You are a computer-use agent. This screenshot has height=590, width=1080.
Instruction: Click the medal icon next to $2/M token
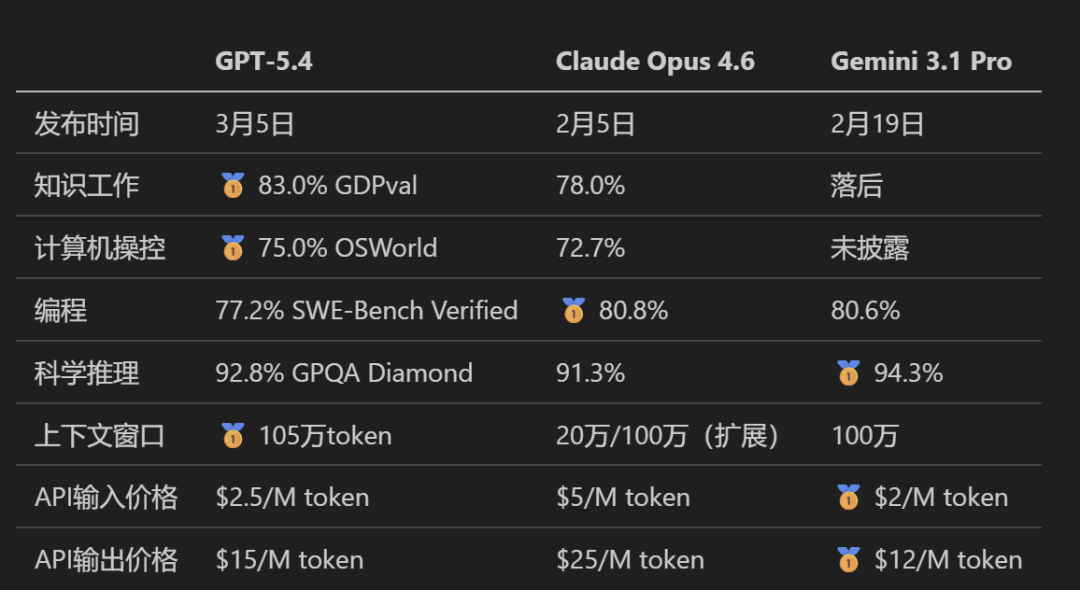pos(848,497)
